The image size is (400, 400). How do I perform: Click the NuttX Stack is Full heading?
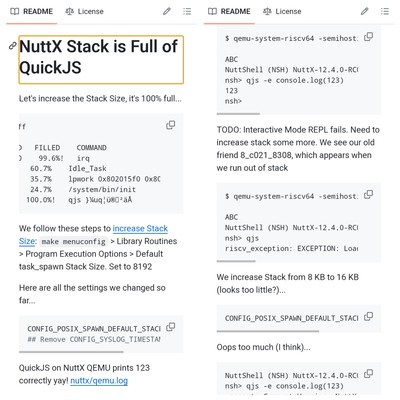click(x=101, y=59)
